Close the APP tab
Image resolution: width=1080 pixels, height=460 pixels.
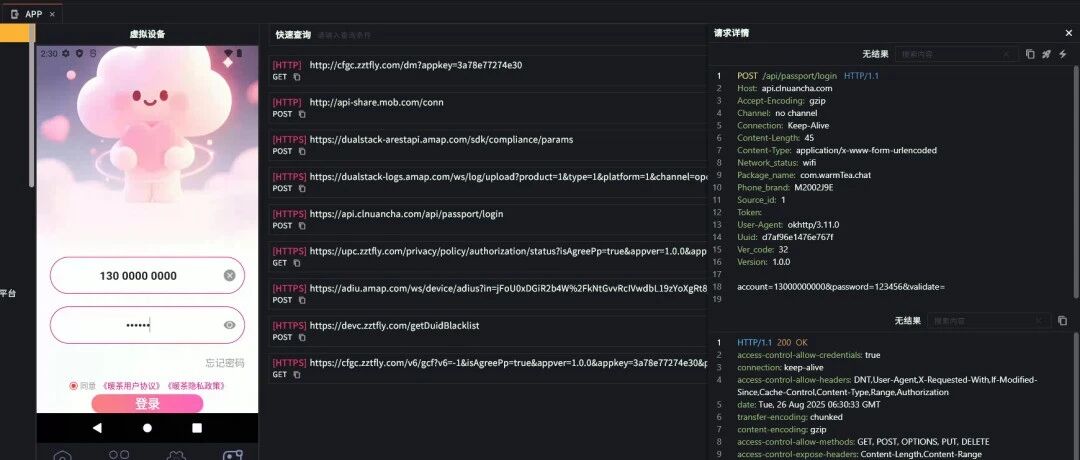point(52,14)
